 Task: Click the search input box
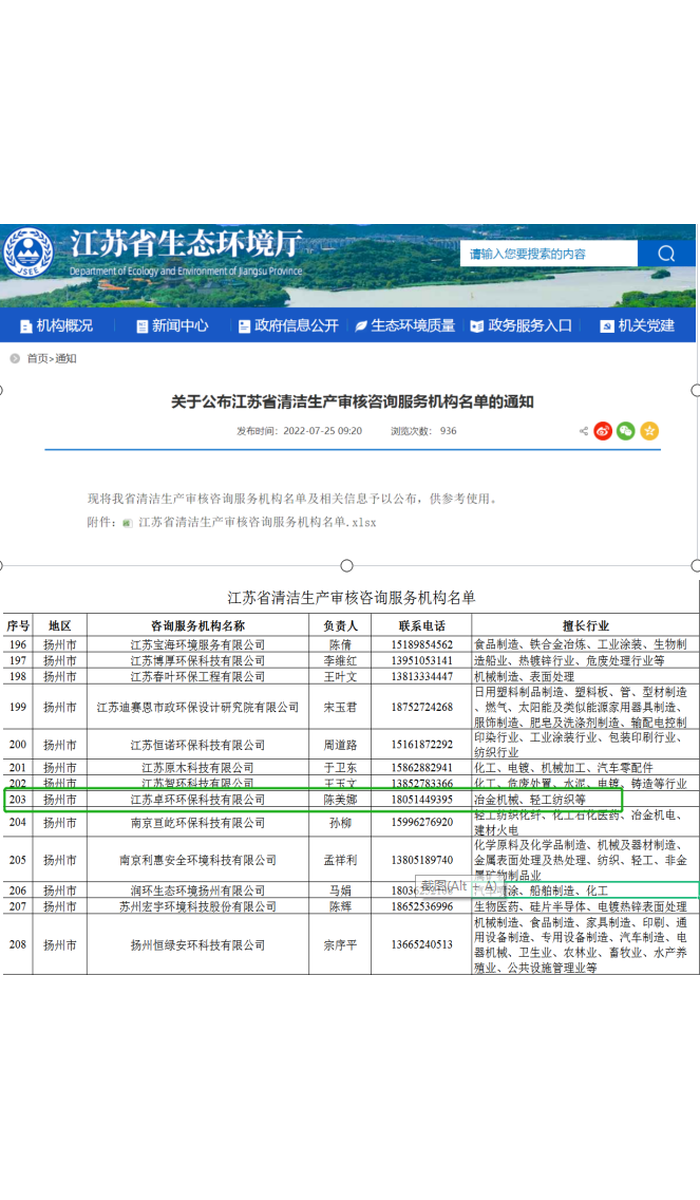tap(550, 254)
